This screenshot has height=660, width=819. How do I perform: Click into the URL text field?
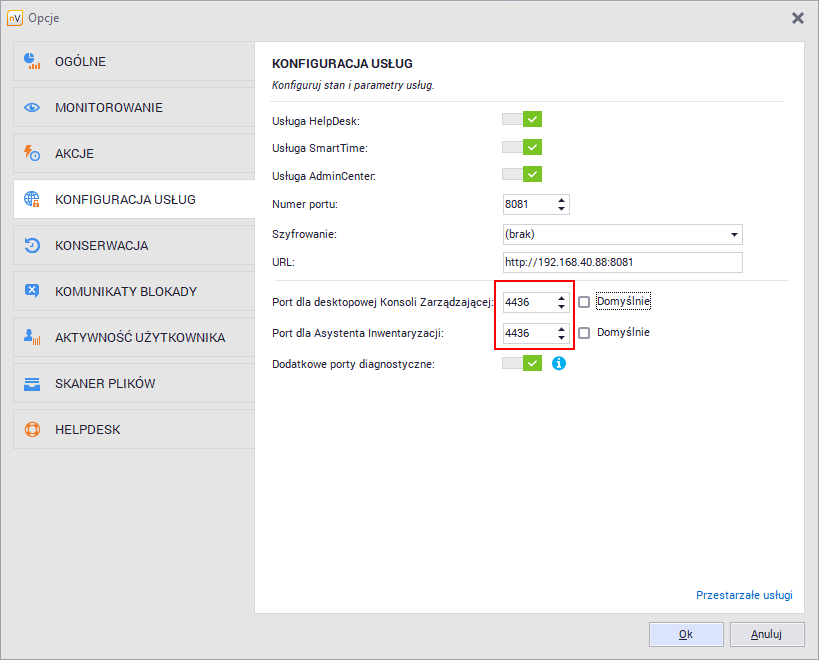[622, 263]
